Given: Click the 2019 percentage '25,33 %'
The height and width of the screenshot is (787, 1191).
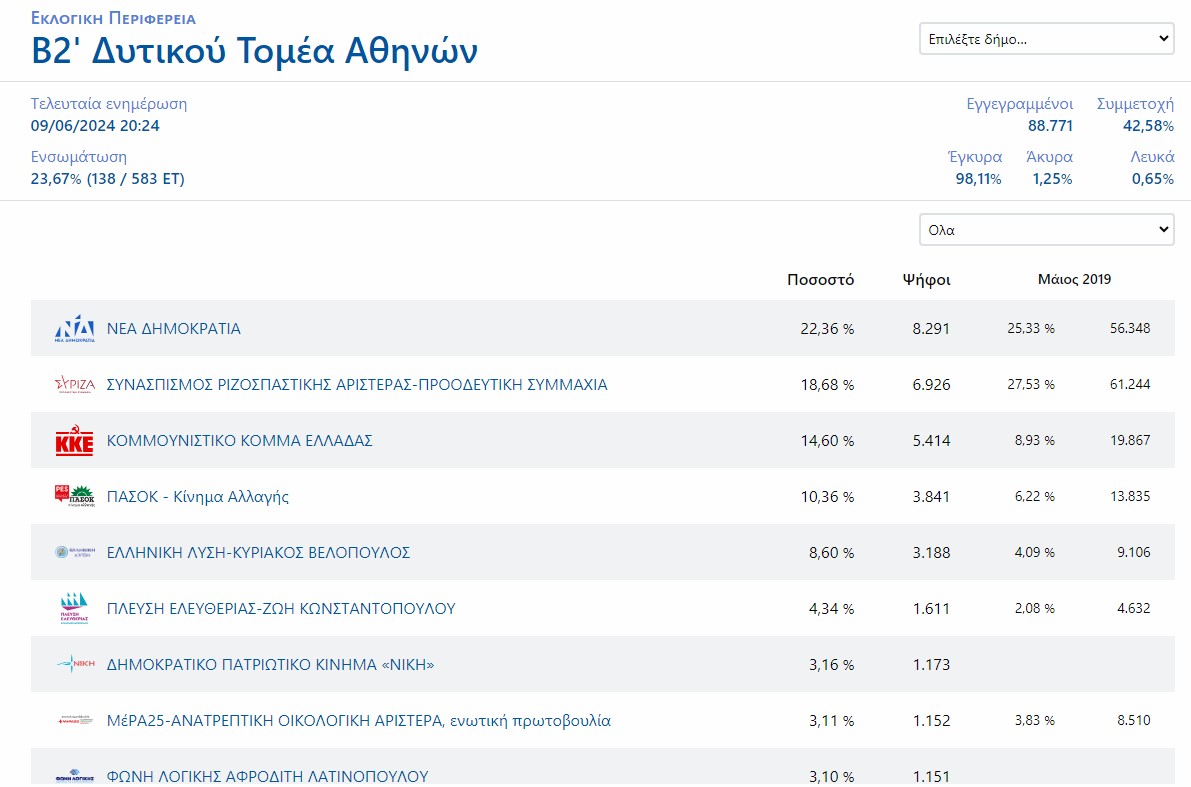Looking at the screenshot, I should (1031, 329).
